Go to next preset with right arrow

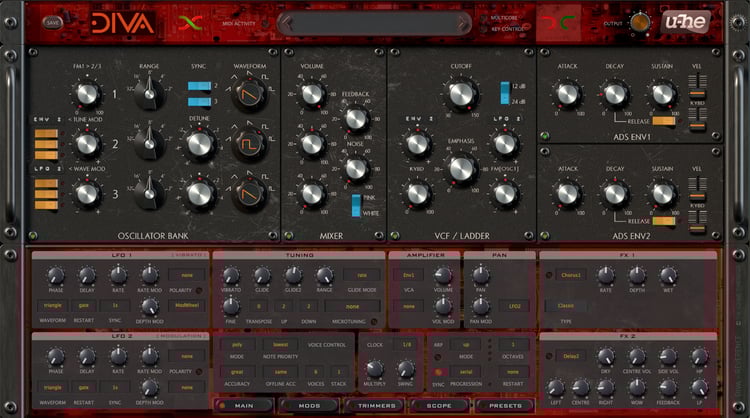click(463, 22)
